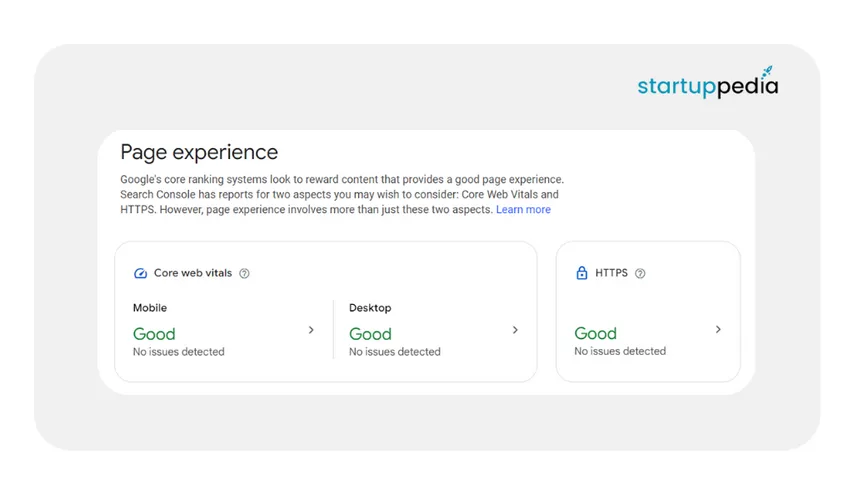Screen dimensions: 853x484
Task: Follow the Learn more link
Action: click(x=523, y=210)
